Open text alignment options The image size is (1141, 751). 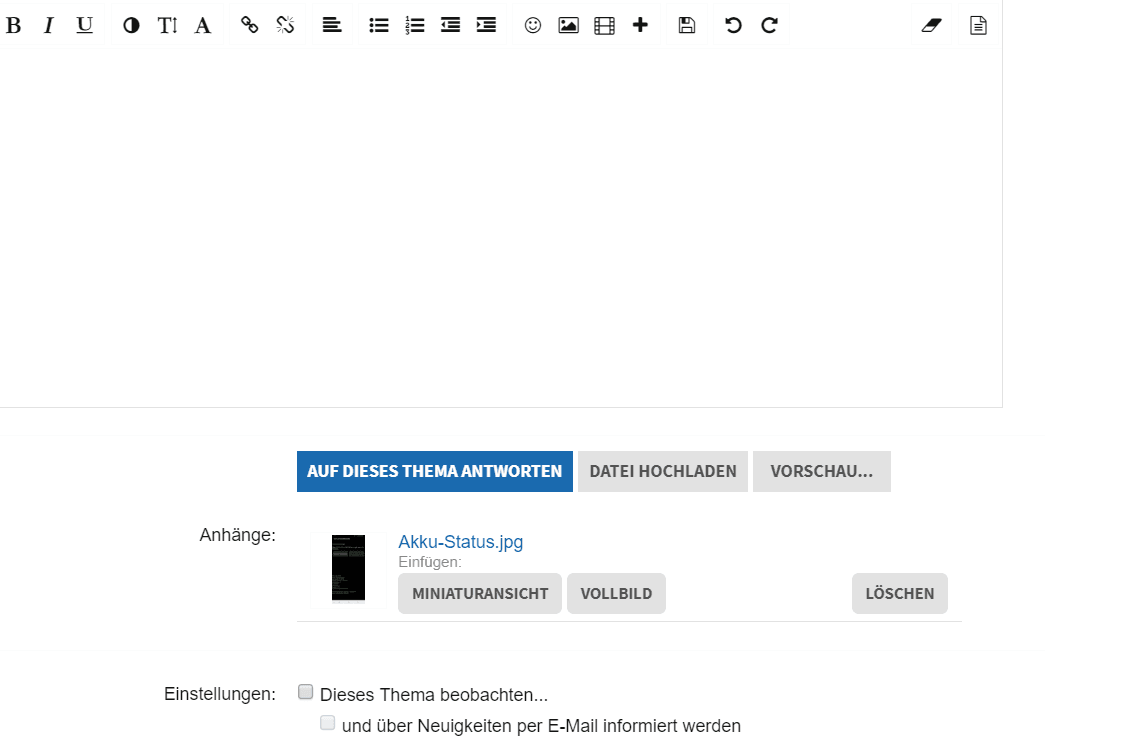click(332, 25)
